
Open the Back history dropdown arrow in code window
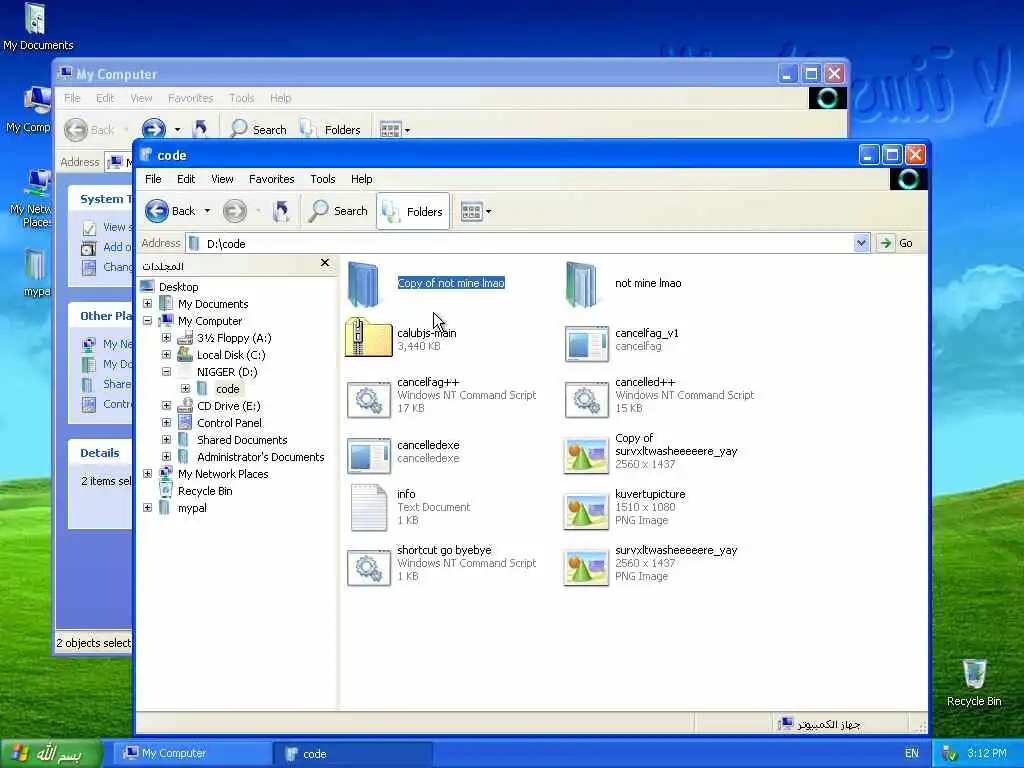coord(207,211)
